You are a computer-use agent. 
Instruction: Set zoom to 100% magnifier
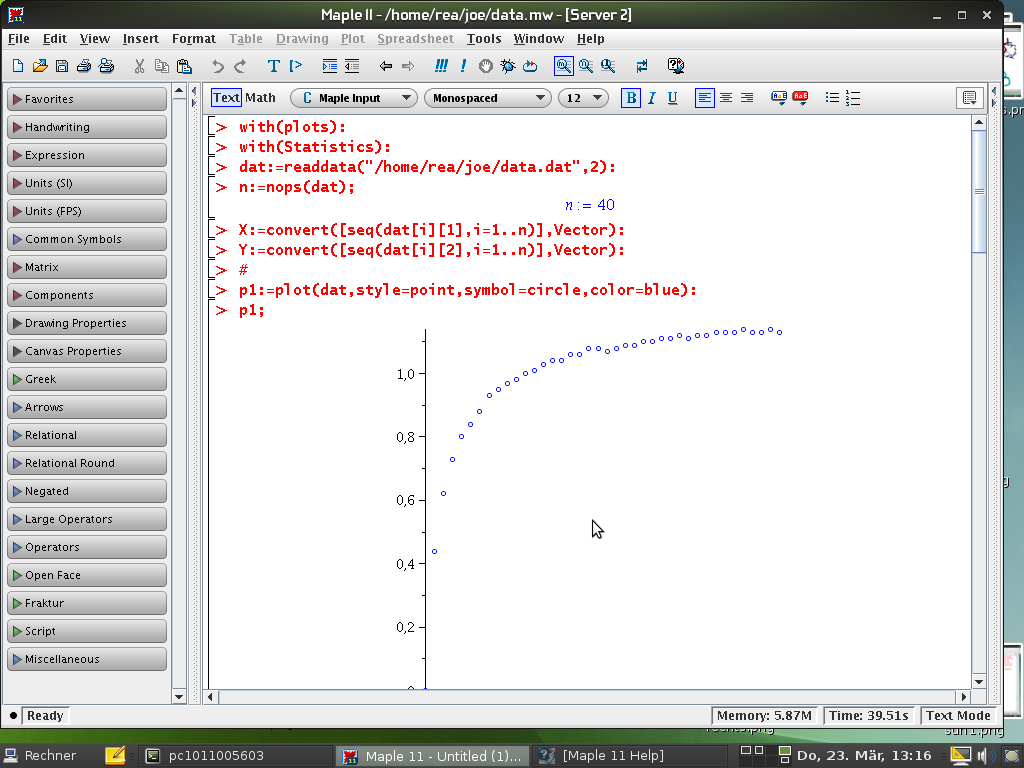click(564, 66)
